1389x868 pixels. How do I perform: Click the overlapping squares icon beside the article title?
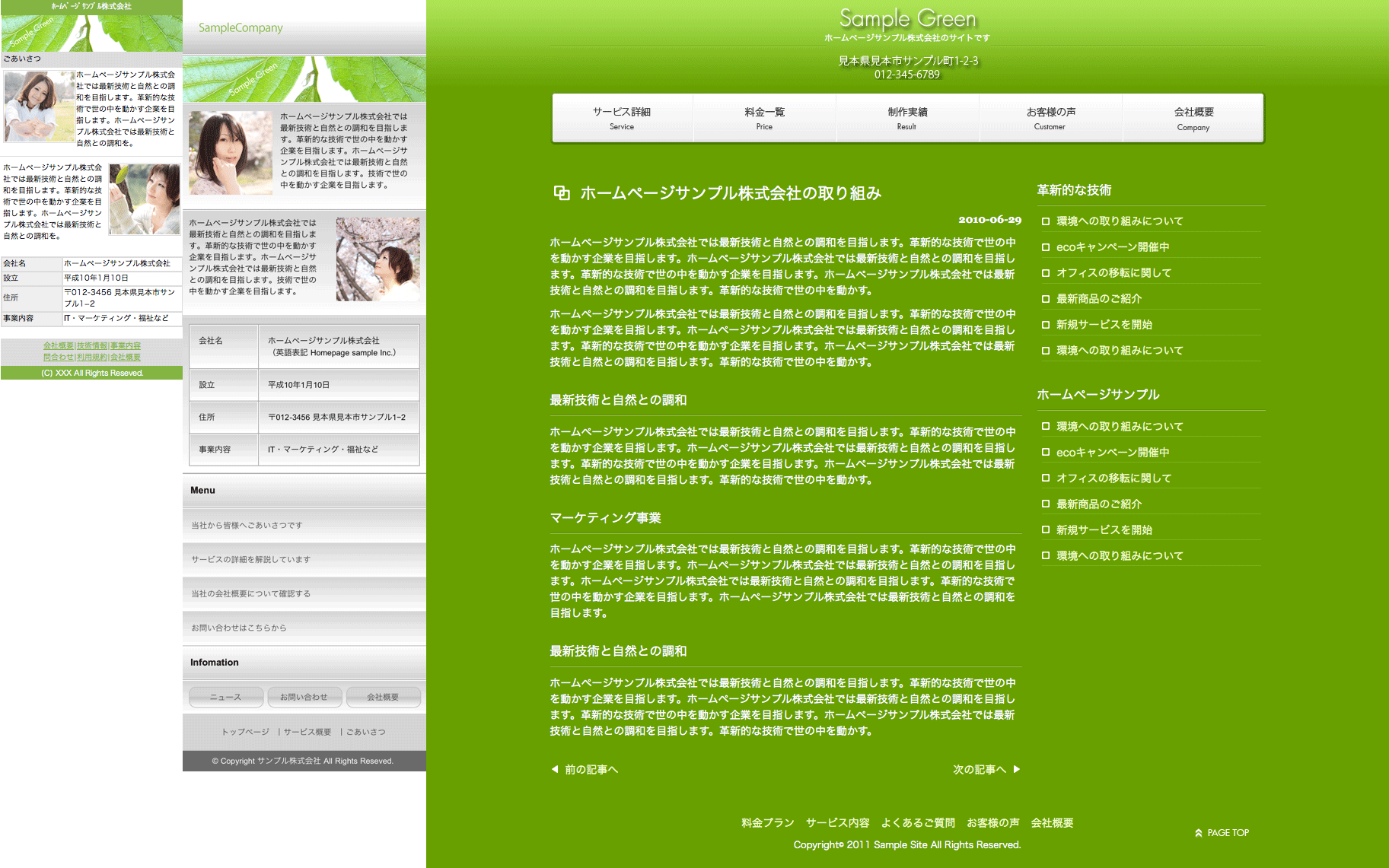[562, 193]
